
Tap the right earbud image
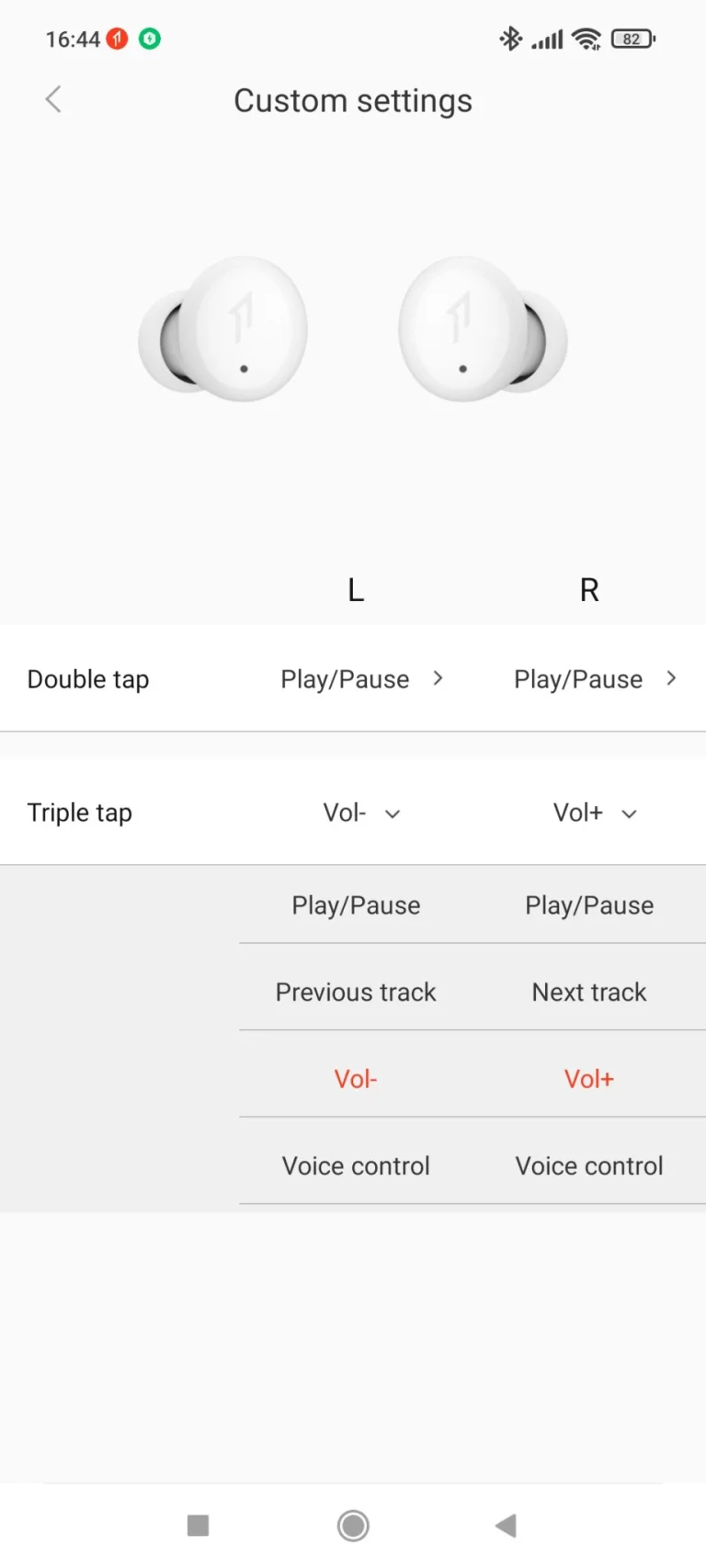(x=482, y=329)
